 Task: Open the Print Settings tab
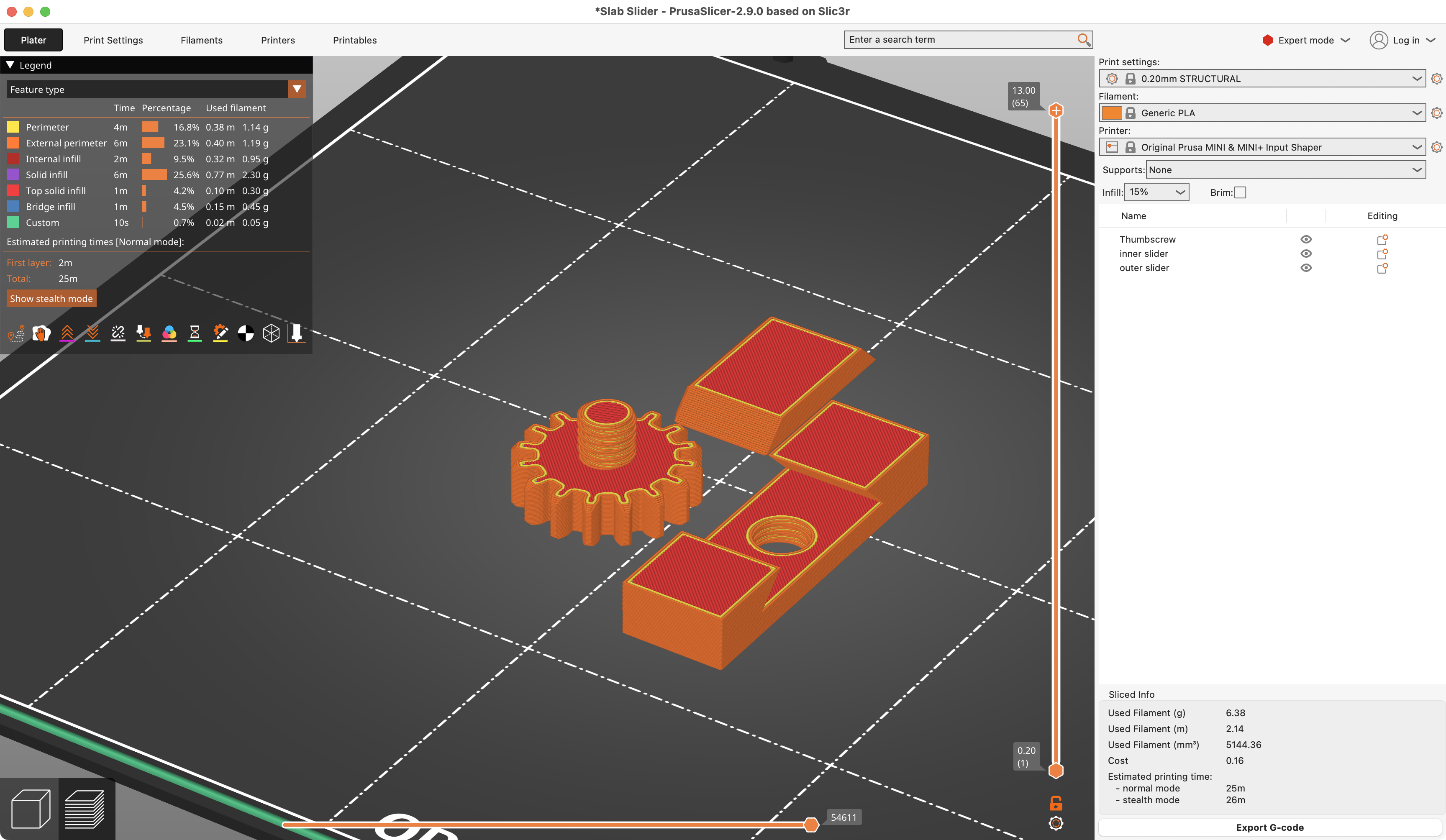tap(113, 40)
